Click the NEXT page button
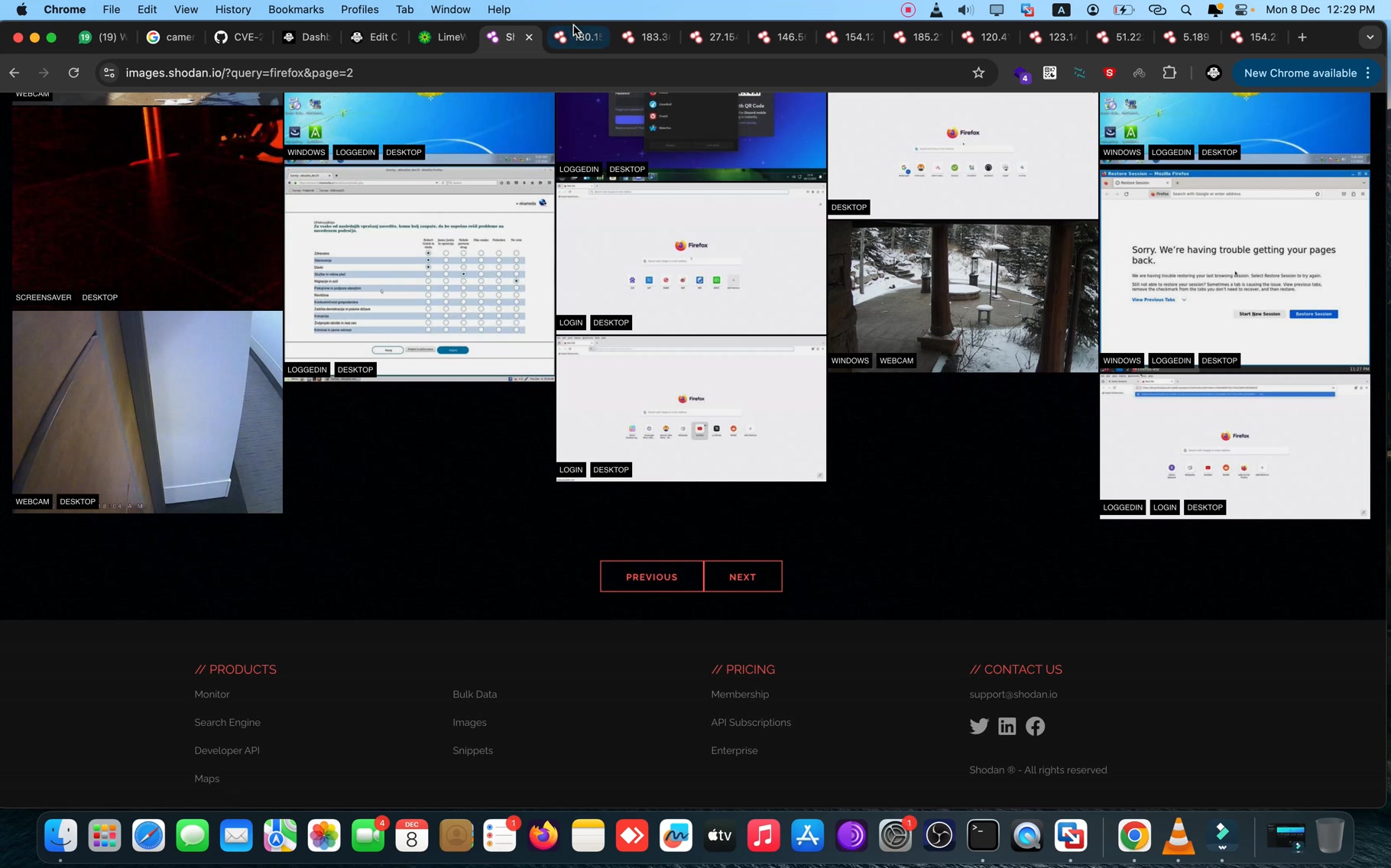Viewport: 1391px width, 868px height. pyautogui.click(x=742, y=577)
